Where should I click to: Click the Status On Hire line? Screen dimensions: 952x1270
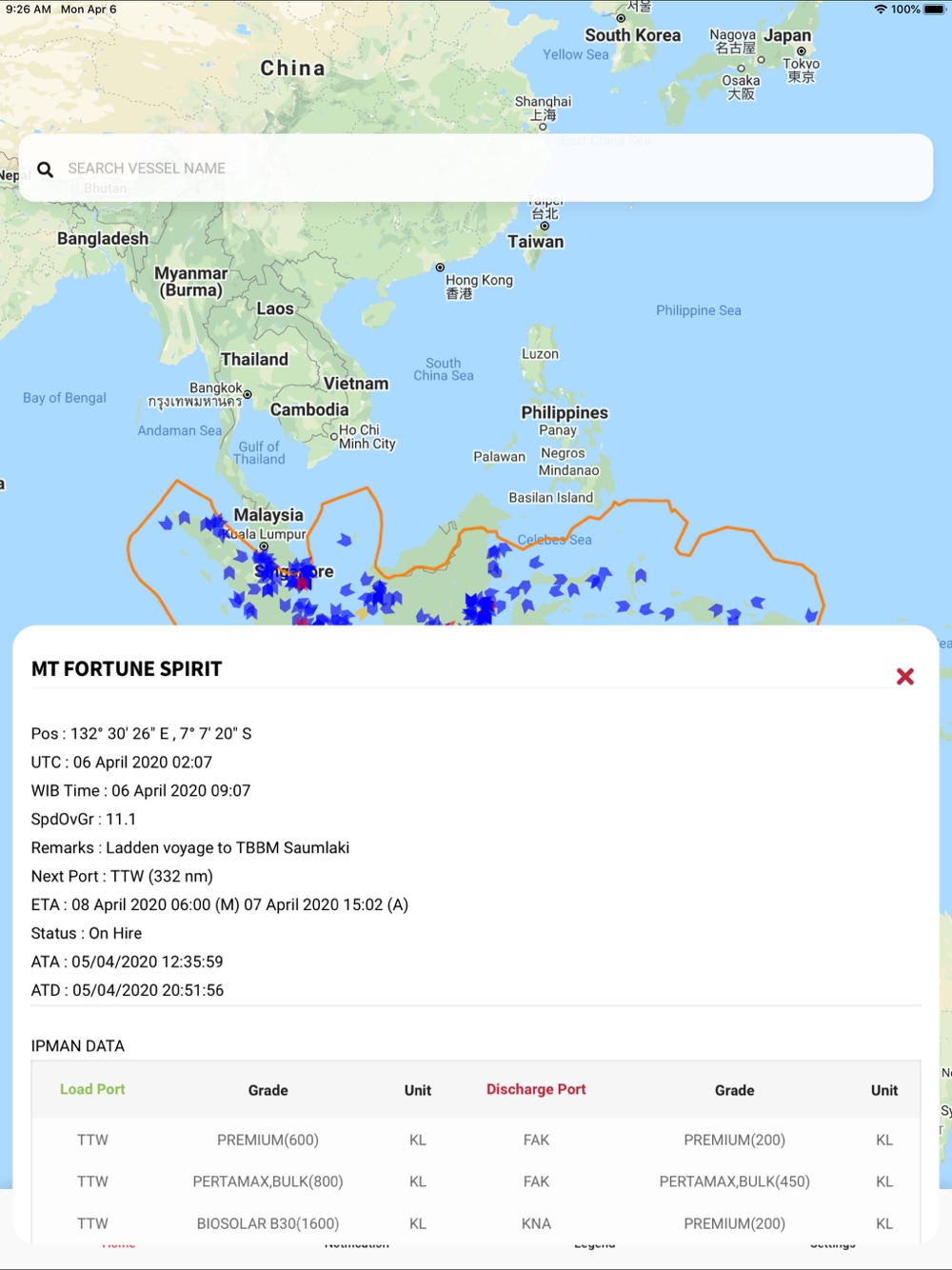click(87, 933)
